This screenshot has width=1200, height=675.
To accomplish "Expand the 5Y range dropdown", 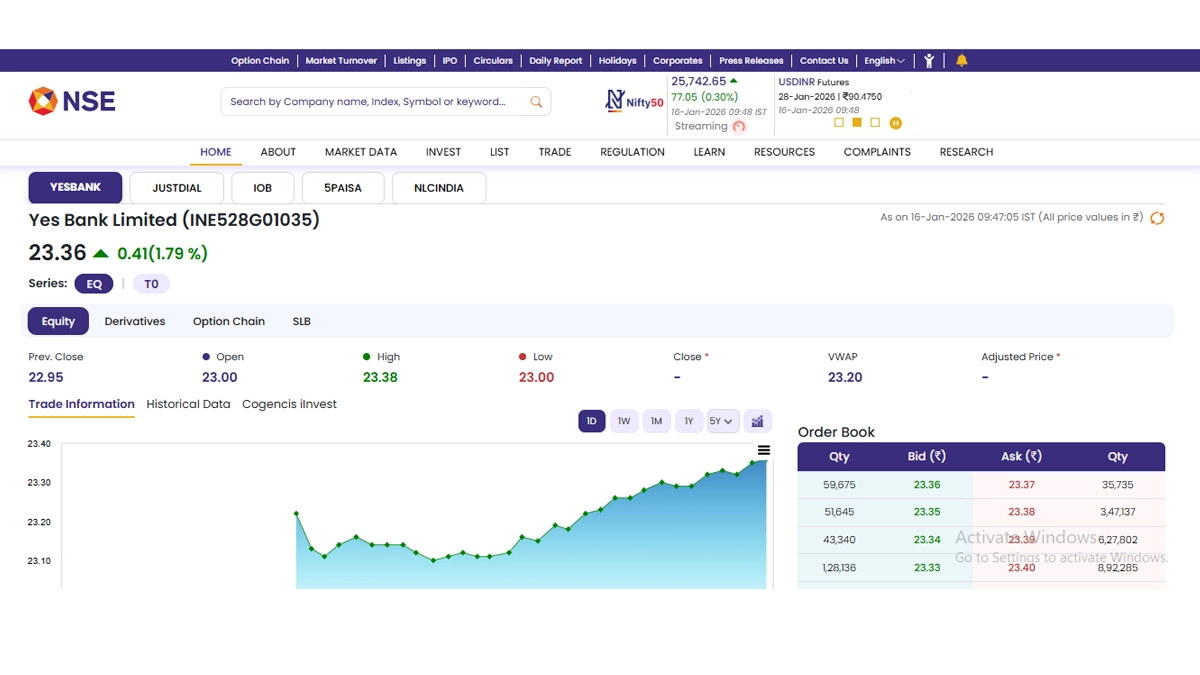I will coord(722,421).
